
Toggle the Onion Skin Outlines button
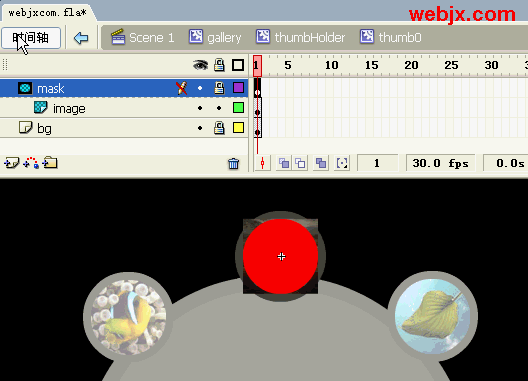coord(300,163)
